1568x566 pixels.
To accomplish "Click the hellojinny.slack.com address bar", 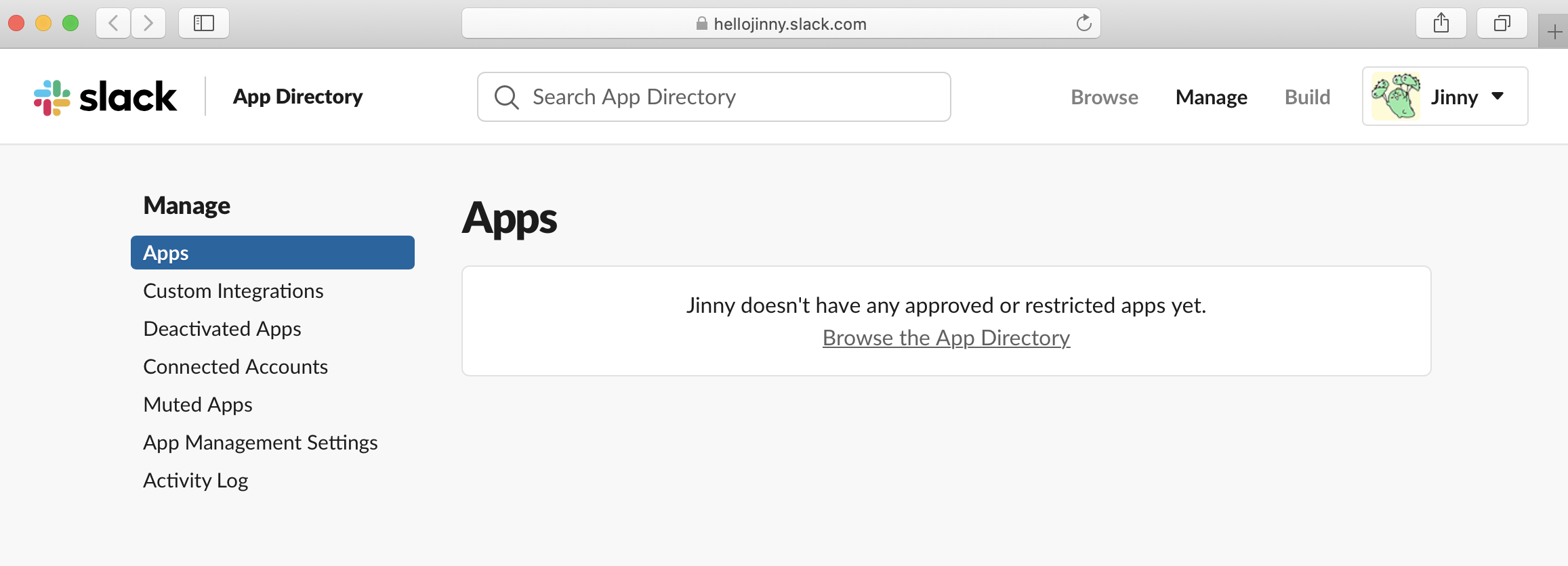I will [x=781, y=24].
